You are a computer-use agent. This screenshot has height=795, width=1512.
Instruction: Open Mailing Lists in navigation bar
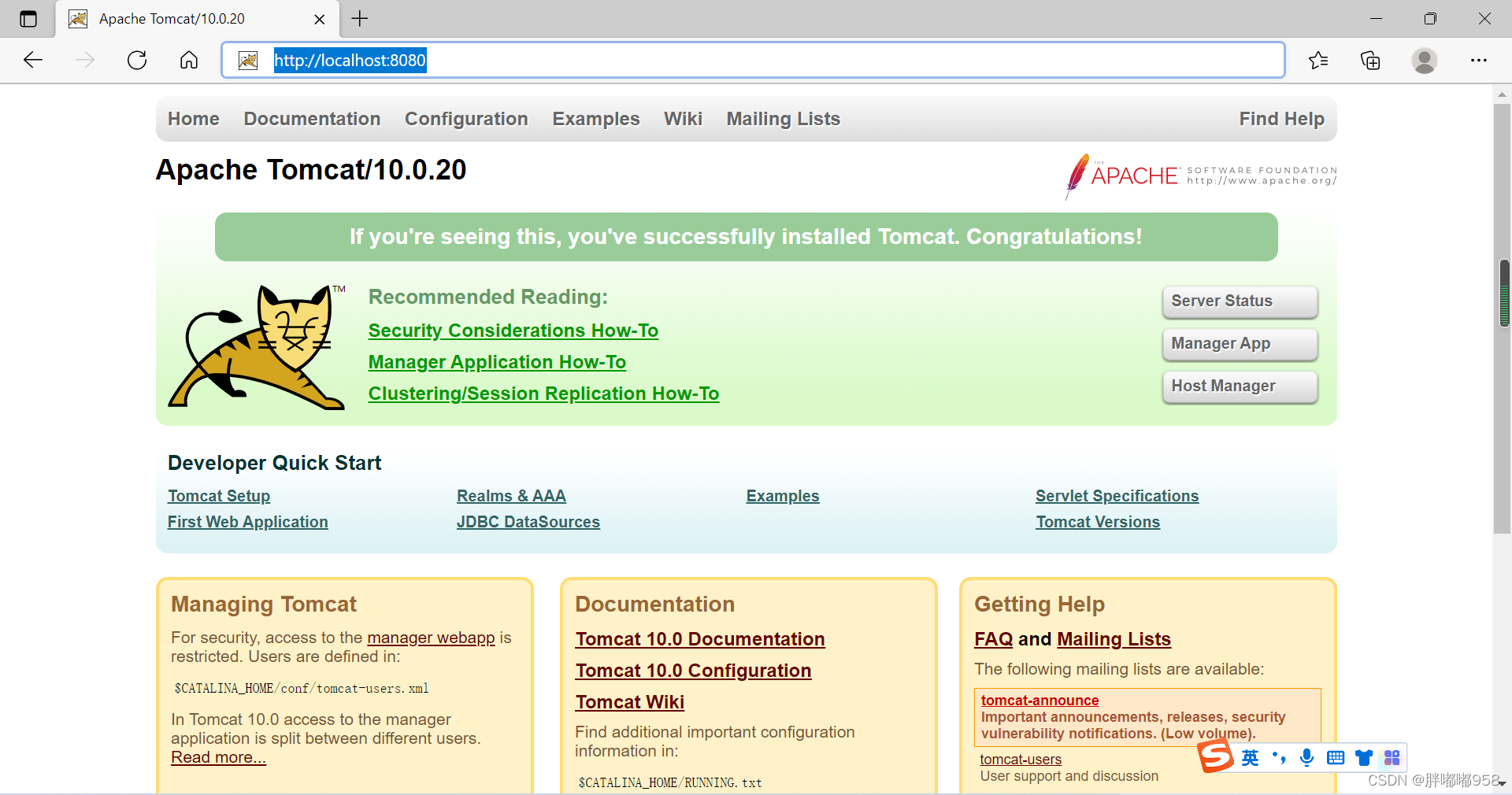[x=784, y=119]
